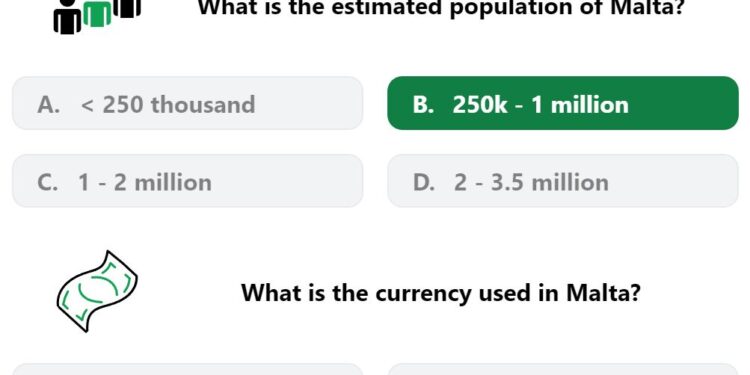Click the "A." letter label
Screen dimensions: 750x375
point(49,104)
